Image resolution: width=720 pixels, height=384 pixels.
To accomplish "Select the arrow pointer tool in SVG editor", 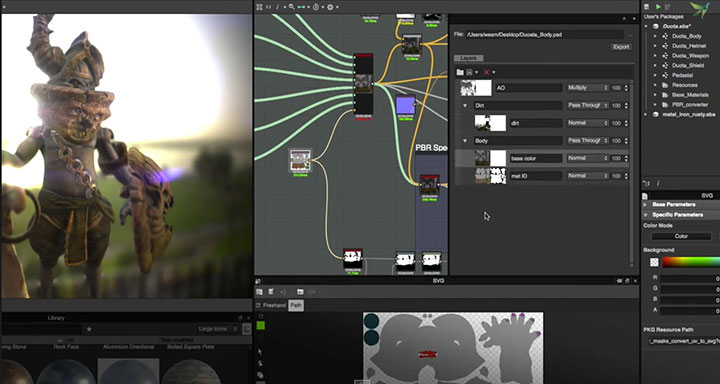I will 260,352.
